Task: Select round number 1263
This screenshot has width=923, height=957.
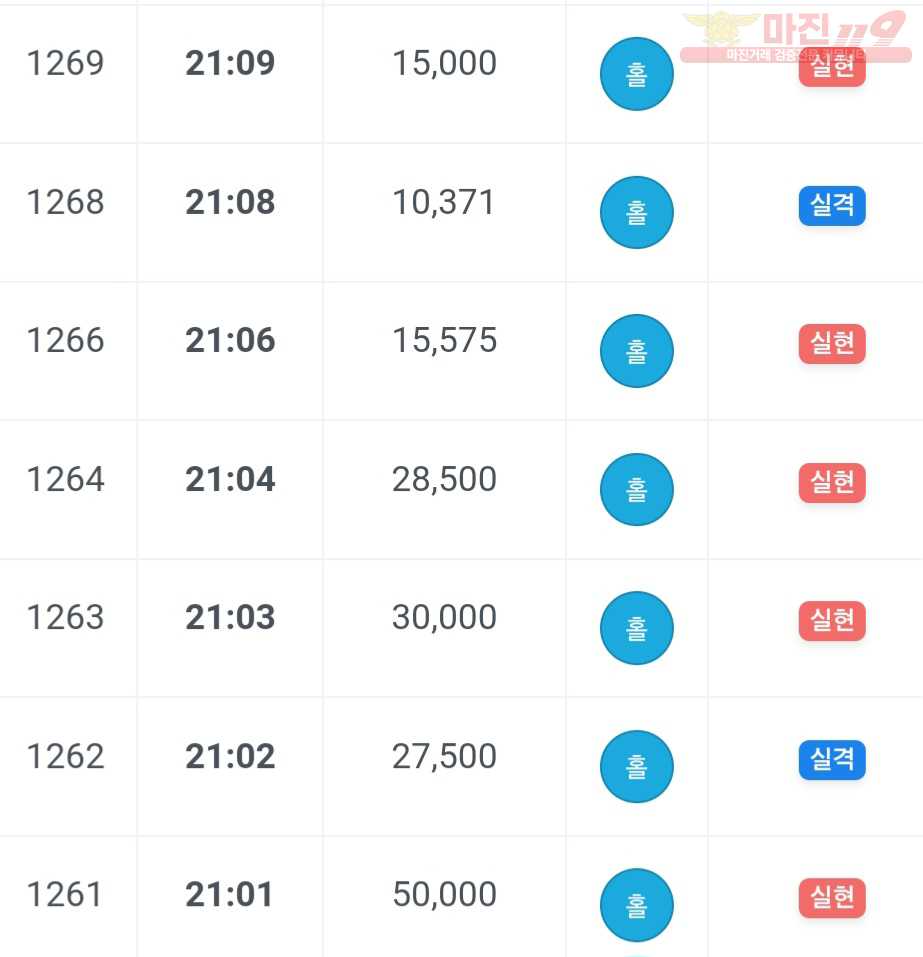Action: [x=65, y=618]
